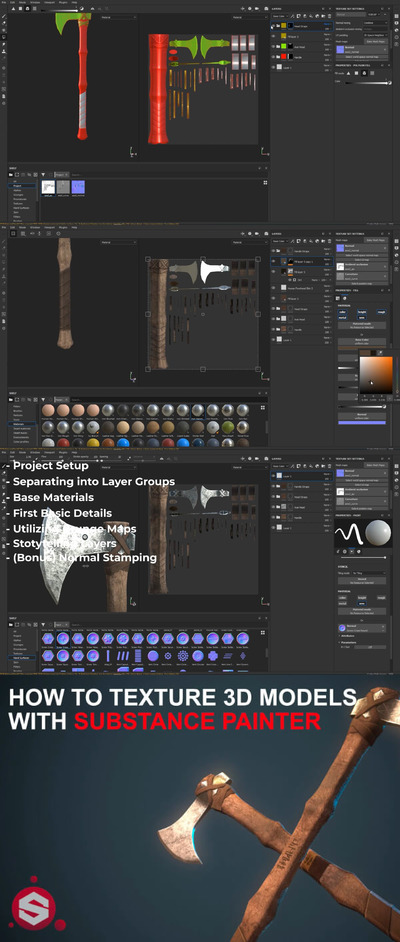Select the blue normal map thumbnail in top screenshot's shelf
This screenshot has width=400, height=942.
point(78,187)
